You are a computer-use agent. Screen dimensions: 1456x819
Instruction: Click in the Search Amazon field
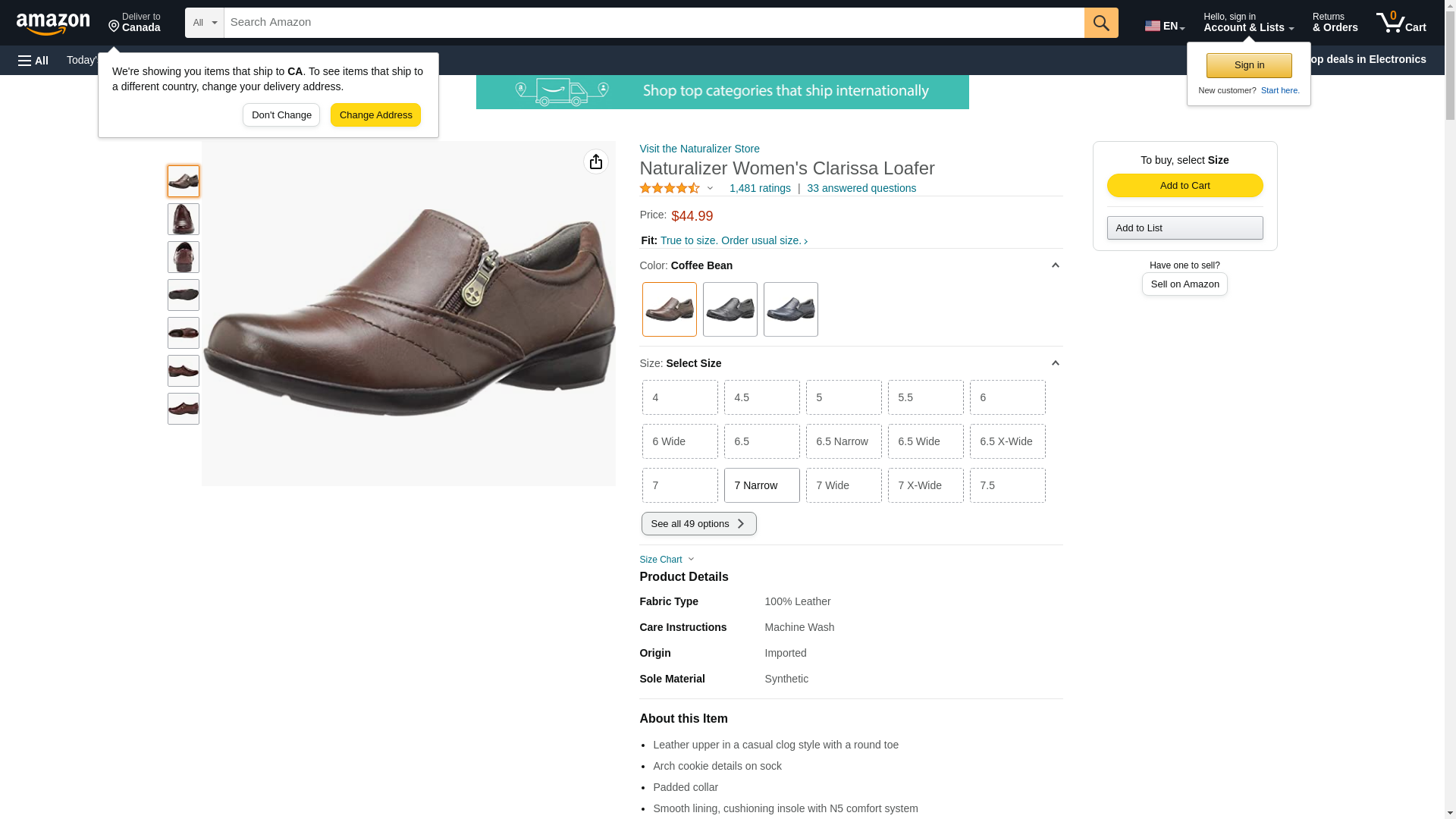pyautogui.click(x=653, y=23)
